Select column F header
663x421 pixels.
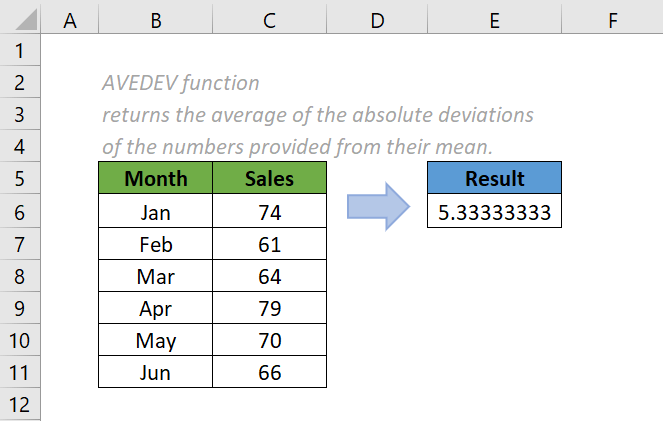(611, 19)
